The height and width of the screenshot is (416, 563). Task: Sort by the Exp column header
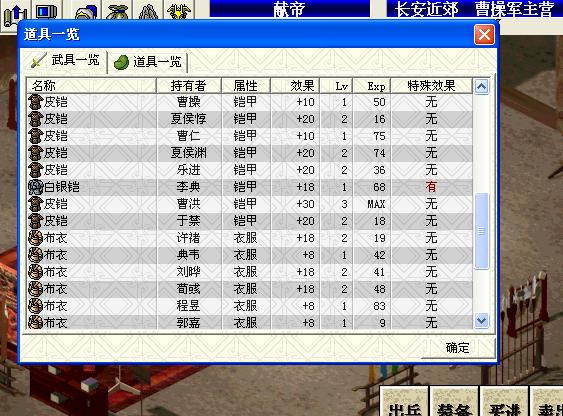372,86
